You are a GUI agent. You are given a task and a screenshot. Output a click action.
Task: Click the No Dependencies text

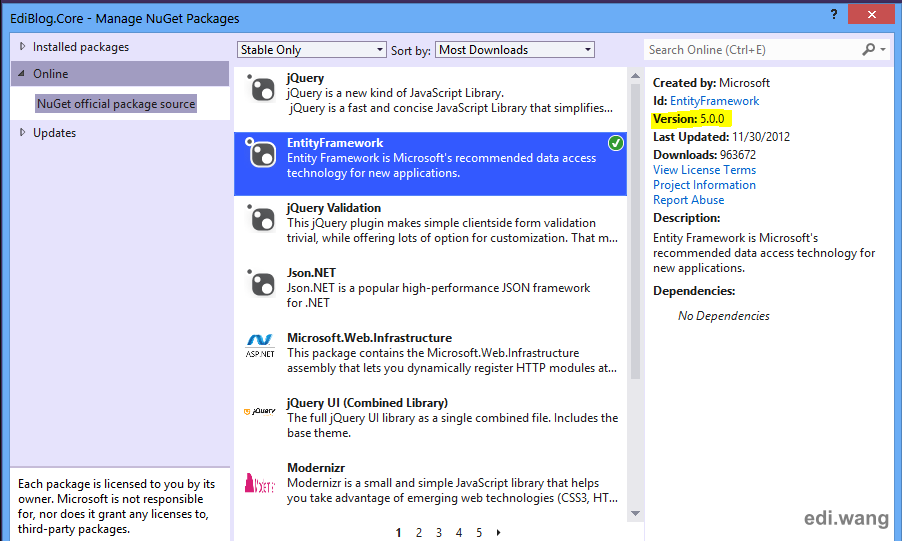click(723, 316)
